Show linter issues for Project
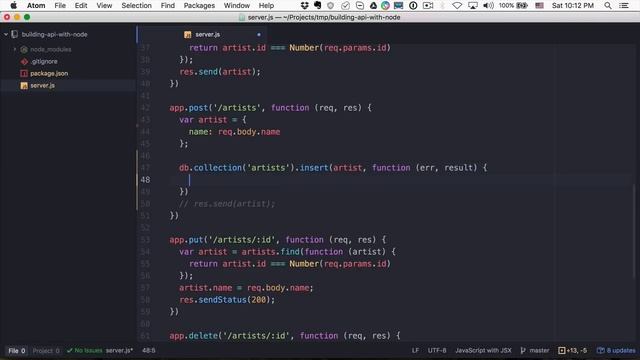Viewport: 640px width, 360px height. pos(46,351)
